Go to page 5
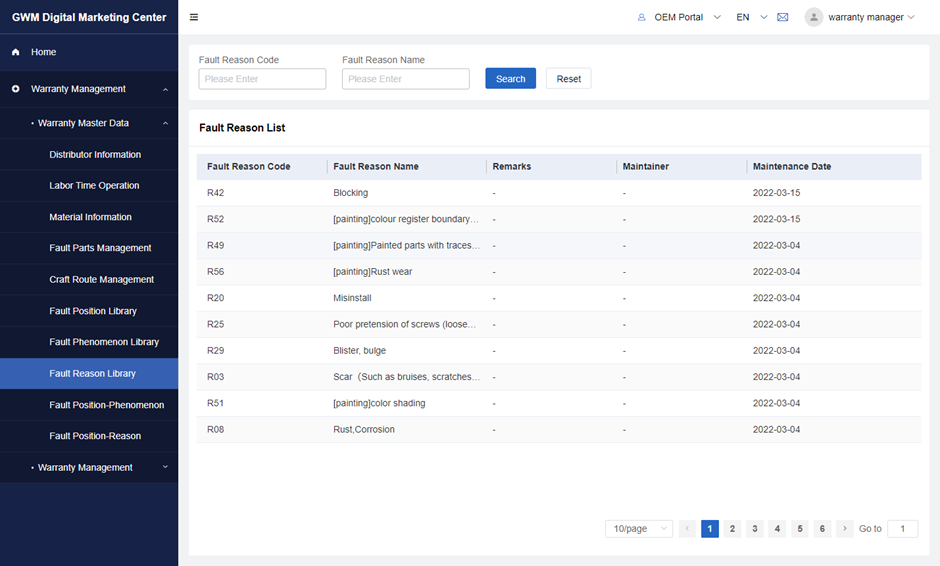 click(x=800, y=529)
